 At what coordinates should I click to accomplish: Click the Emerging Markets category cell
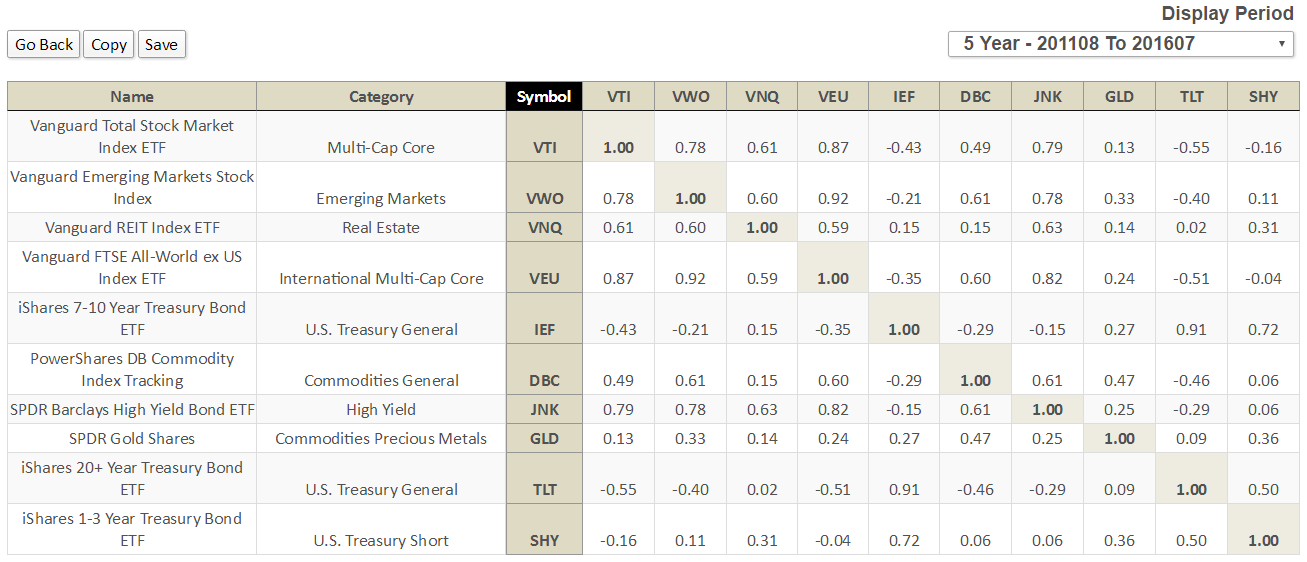pos(381,198)
